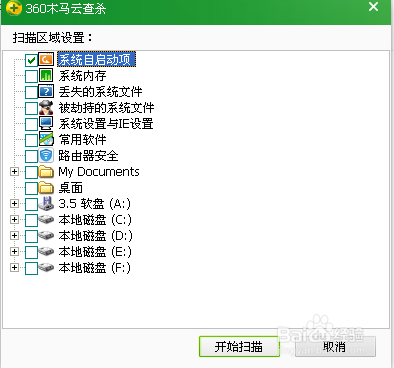Expand the 本地磁盘 (D:) tree node
The width and height of the screenshot is (394, 368).
pyautogui.click(x=14, y=235)
